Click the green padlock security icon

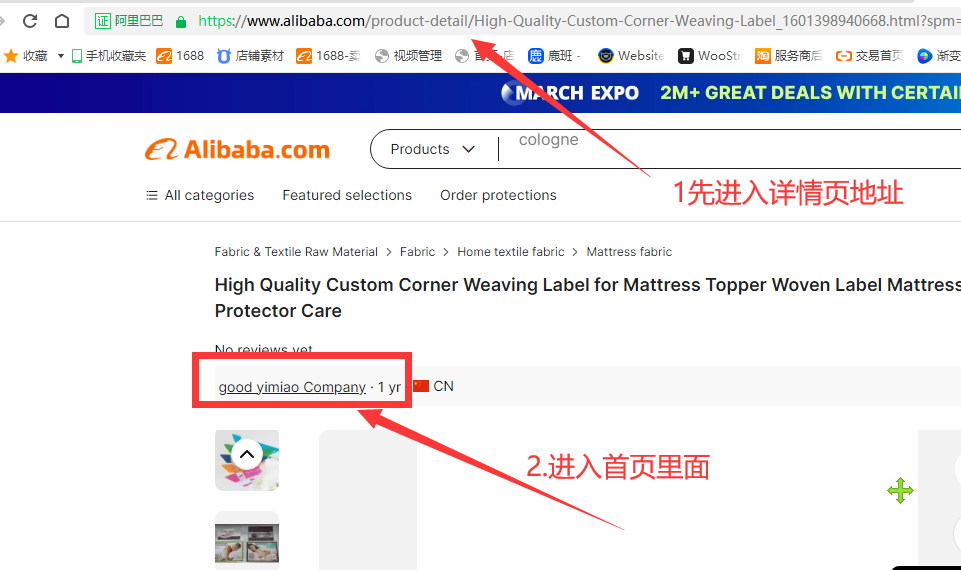click(x=181, y=22)
